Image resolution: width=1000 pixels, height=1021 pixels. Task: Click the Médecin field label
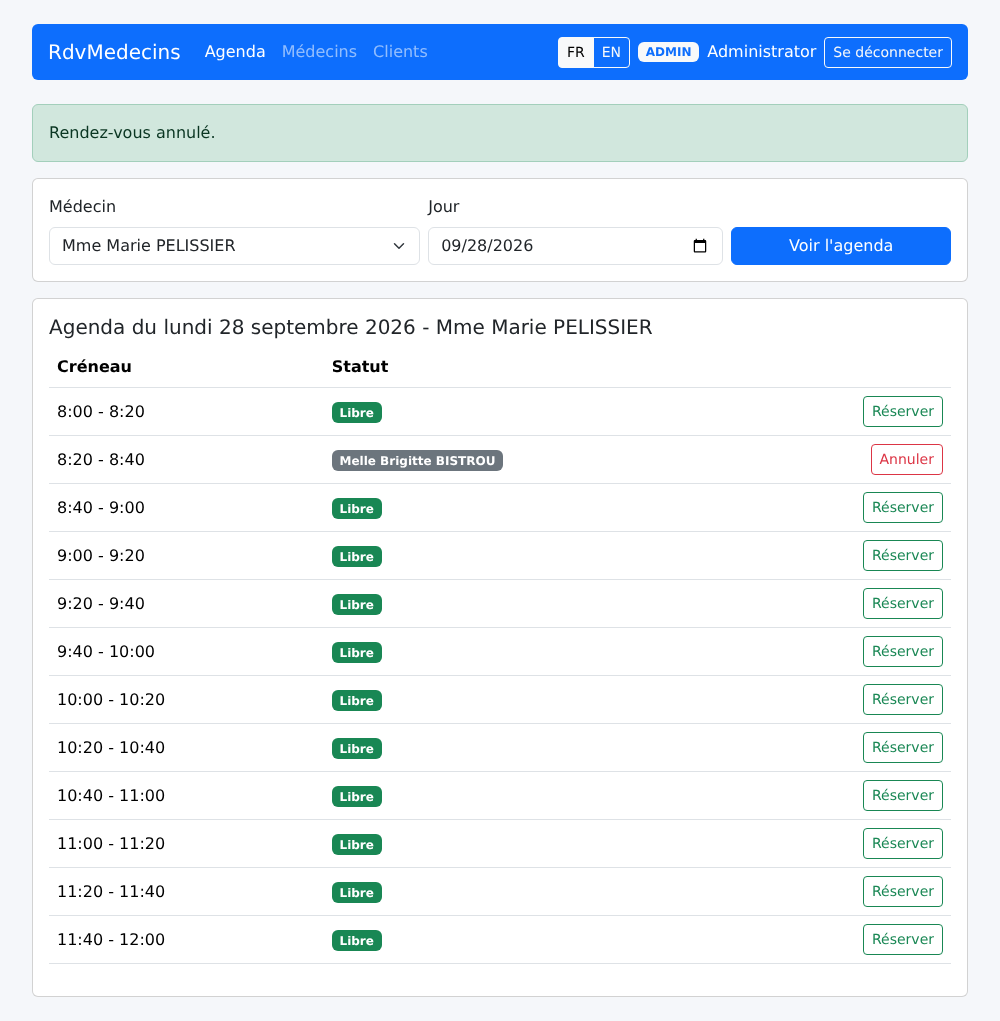[83, 206]
